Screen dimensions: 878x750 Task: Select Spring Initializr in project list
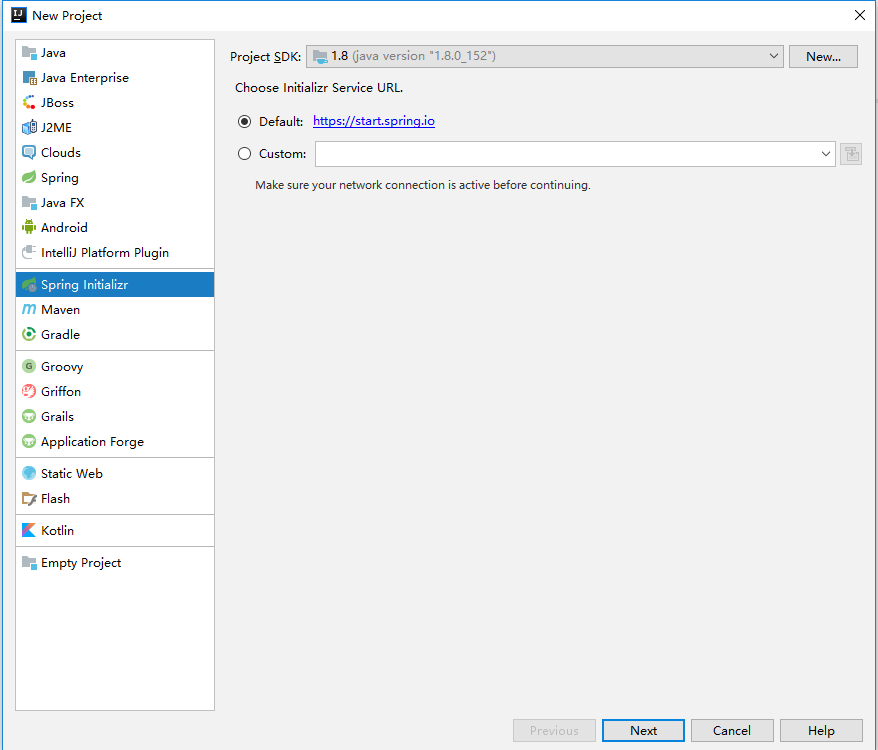(x=84, y=285)
